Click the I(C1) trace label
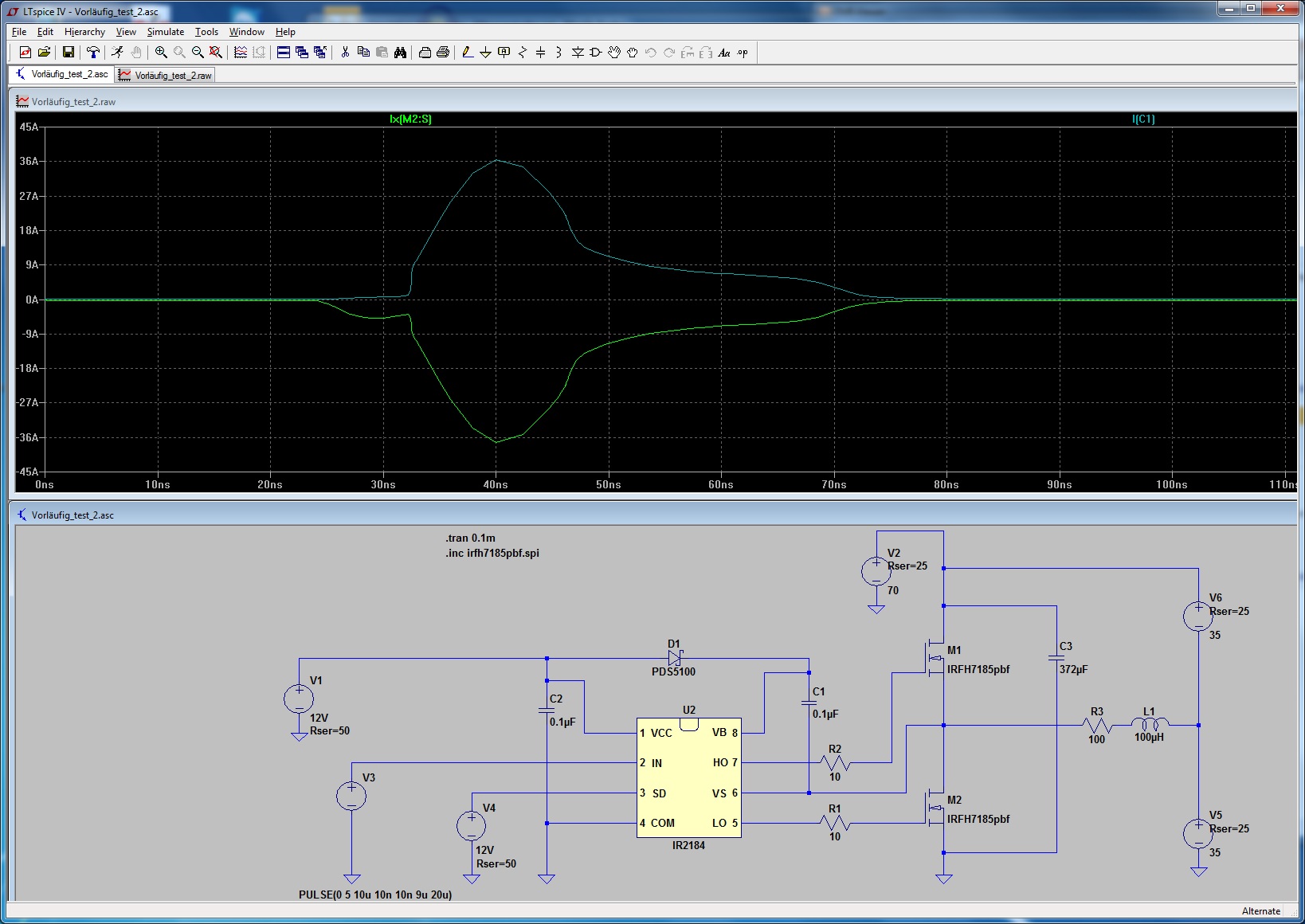The width and height of the screenshot is (1305, 924). point(1143,119)
